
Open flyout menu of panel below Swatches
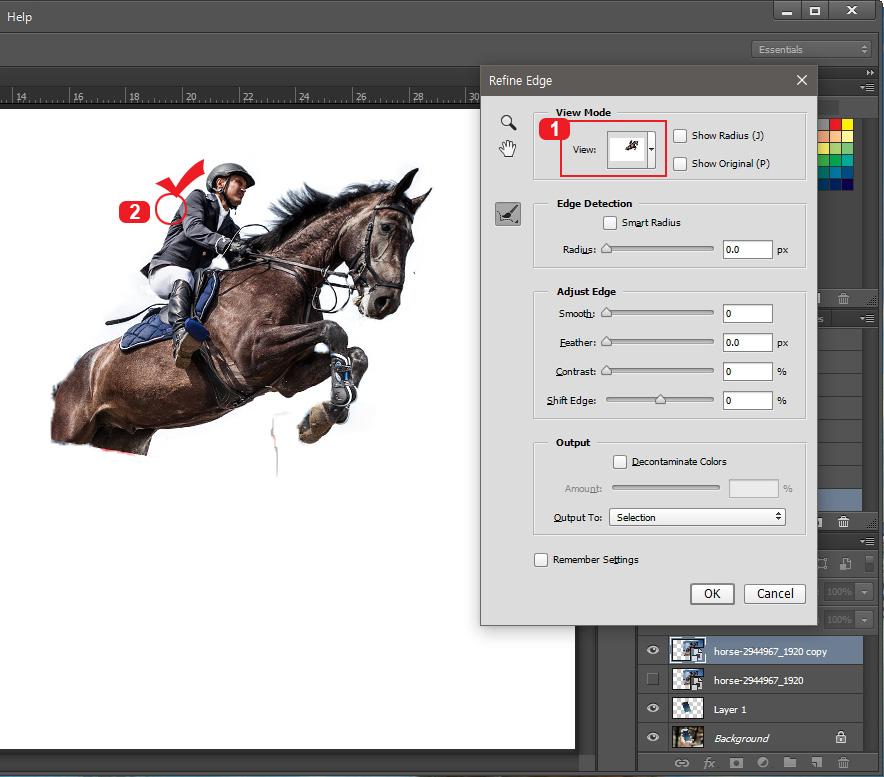868,319
